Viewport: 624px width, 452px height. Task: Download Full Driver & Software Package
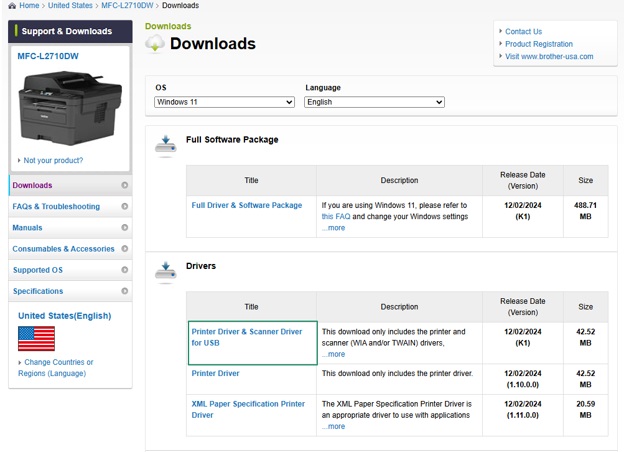pyautogui.click(x=247, y=205)
